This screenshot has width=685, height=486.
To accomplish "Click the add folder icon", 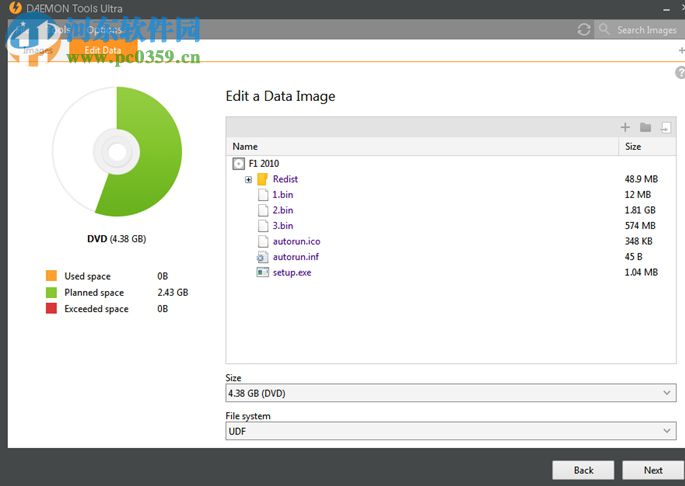I will pos(645,127).
